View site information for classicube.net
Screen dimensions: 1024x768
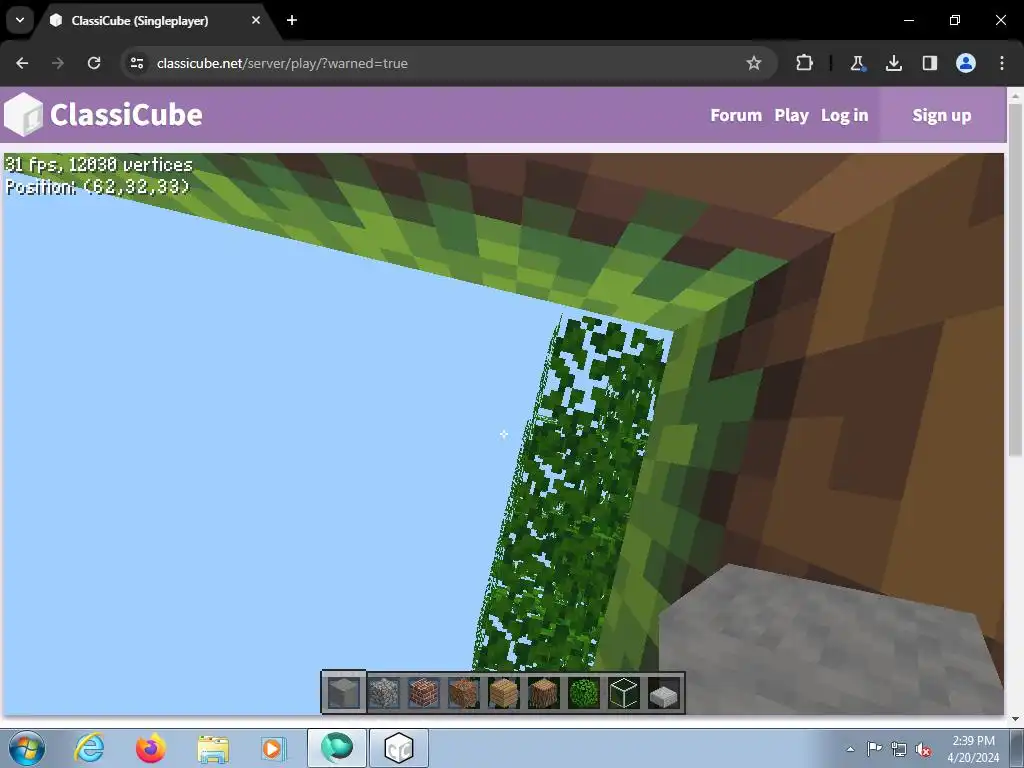click(x=137, y=63)
